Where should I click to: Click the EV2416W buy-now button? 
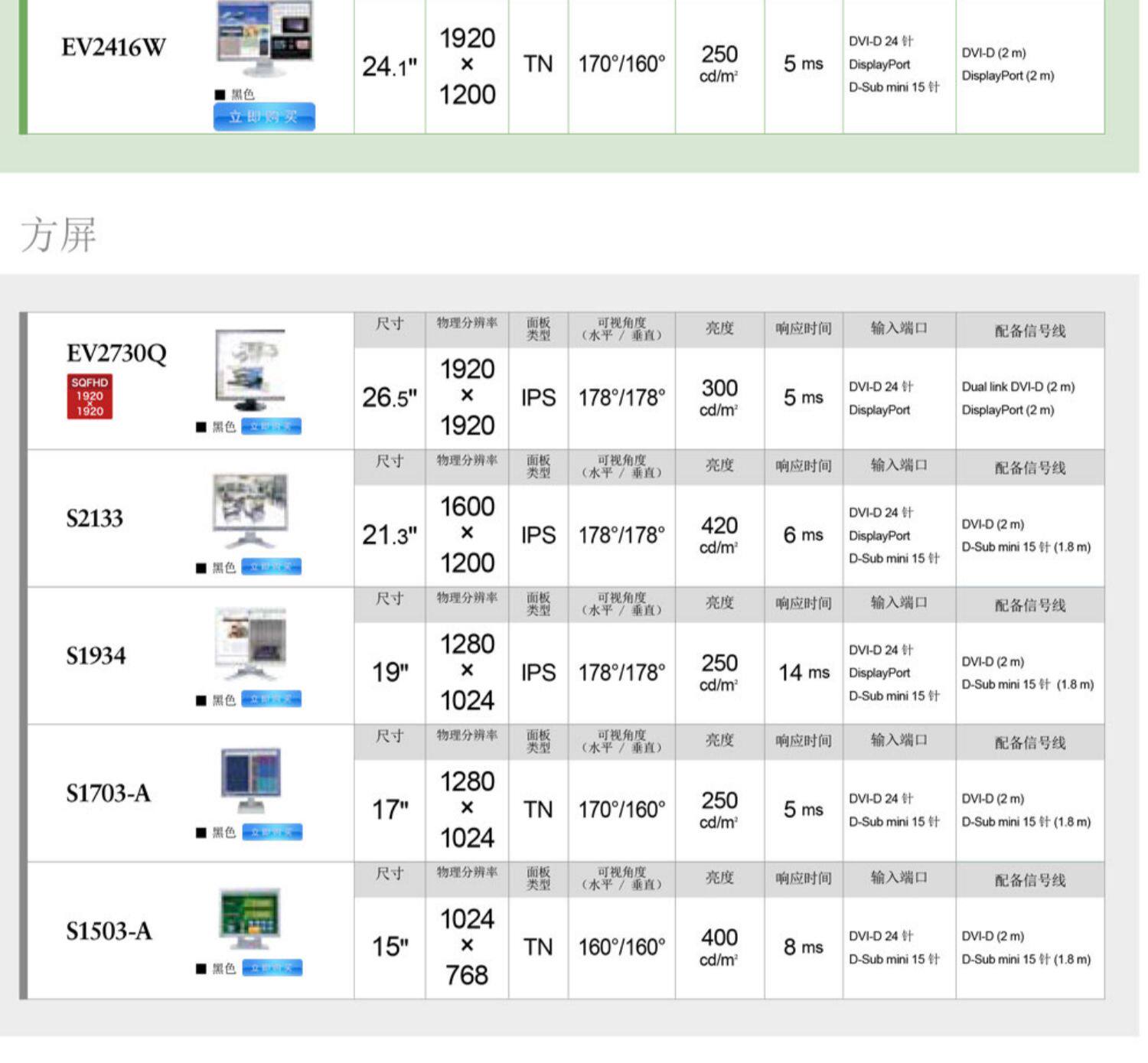click(x=264, y=116)
